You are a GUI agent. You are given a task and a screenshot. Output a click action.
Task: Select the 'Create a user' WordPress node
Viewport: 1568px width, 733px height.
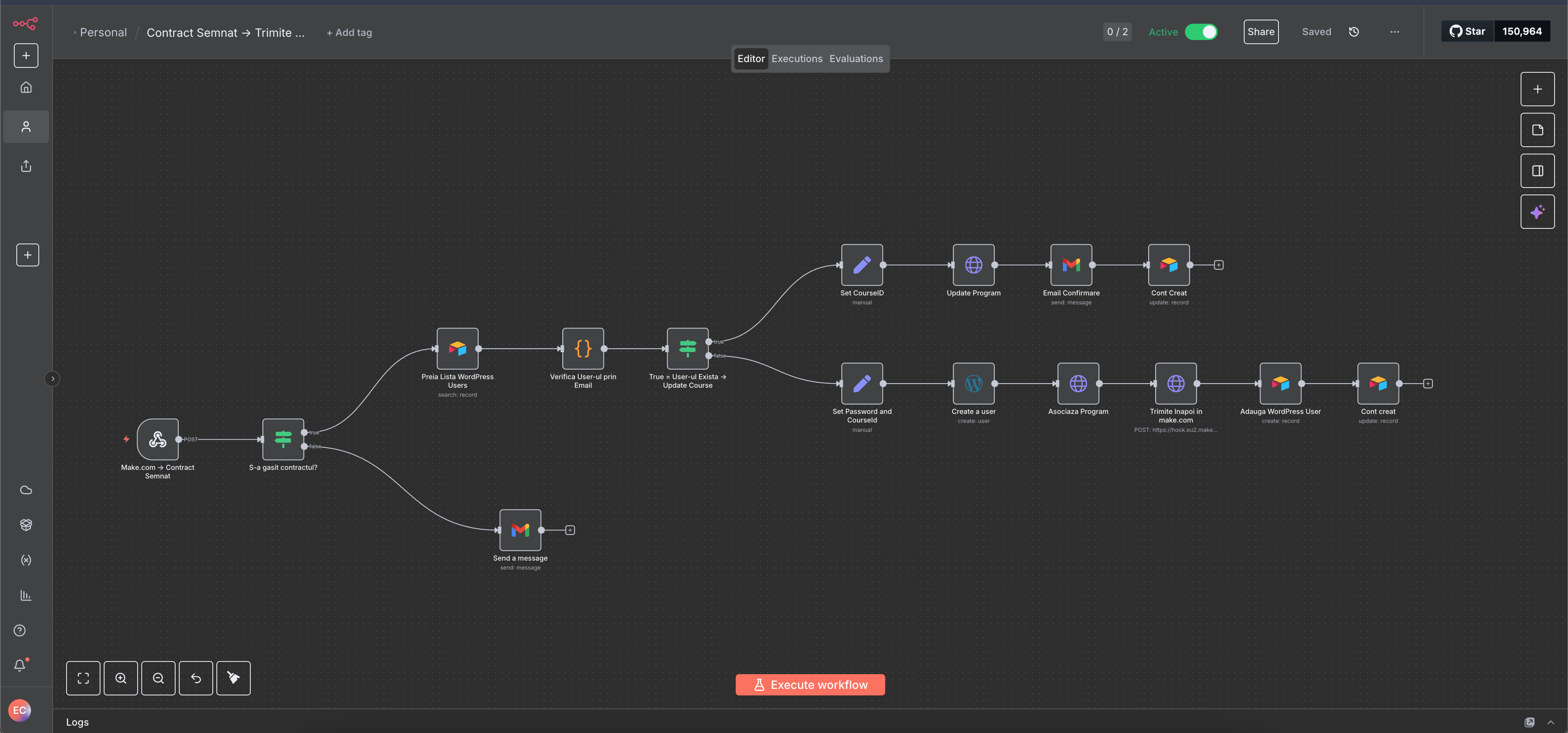(x=973, y=383)
